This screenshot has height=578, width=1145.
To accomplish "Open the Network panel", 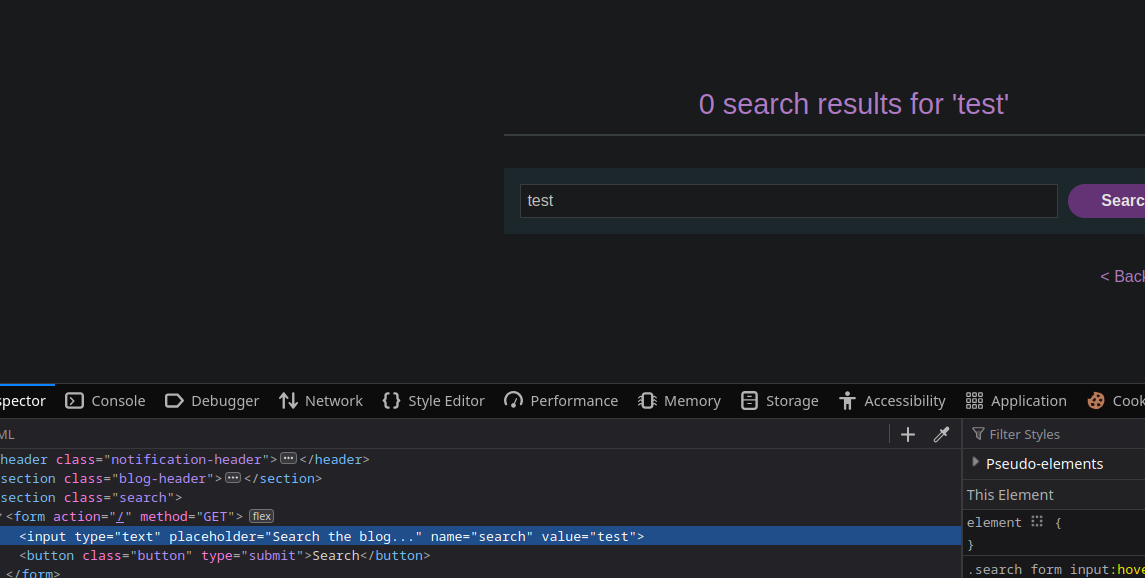I will click(321, 401).
